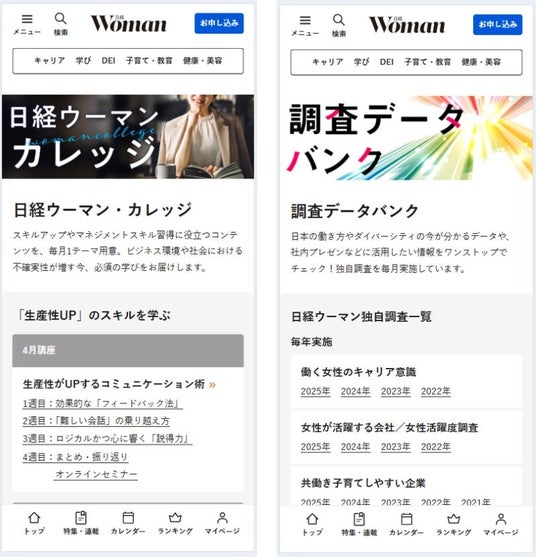Screen dimensions: 536x557
Task: Open hamburger menu on the カレッジ page
Action: (x=27, y=24)
